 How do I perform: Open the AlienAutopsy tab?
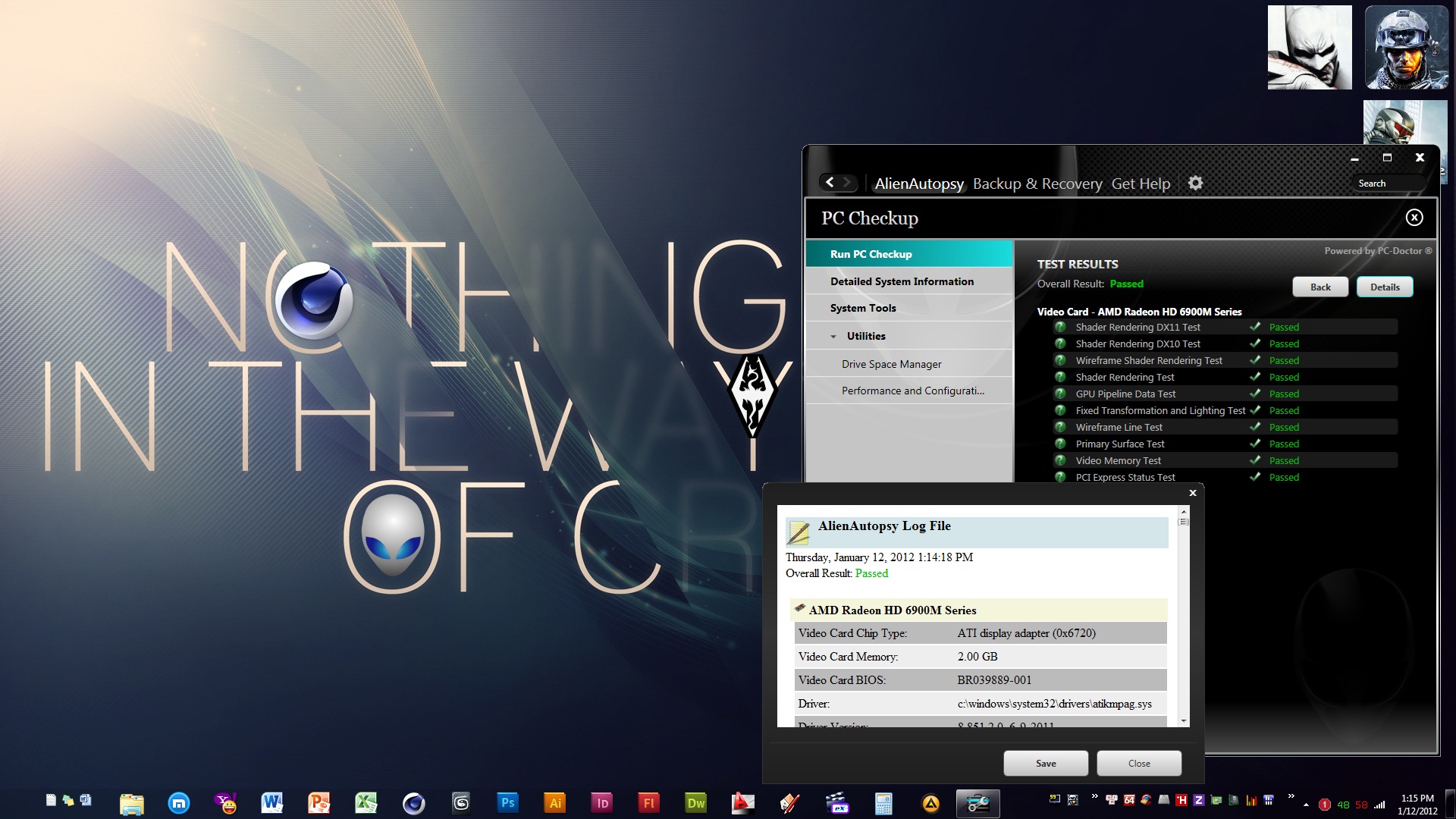coord(919,184)
